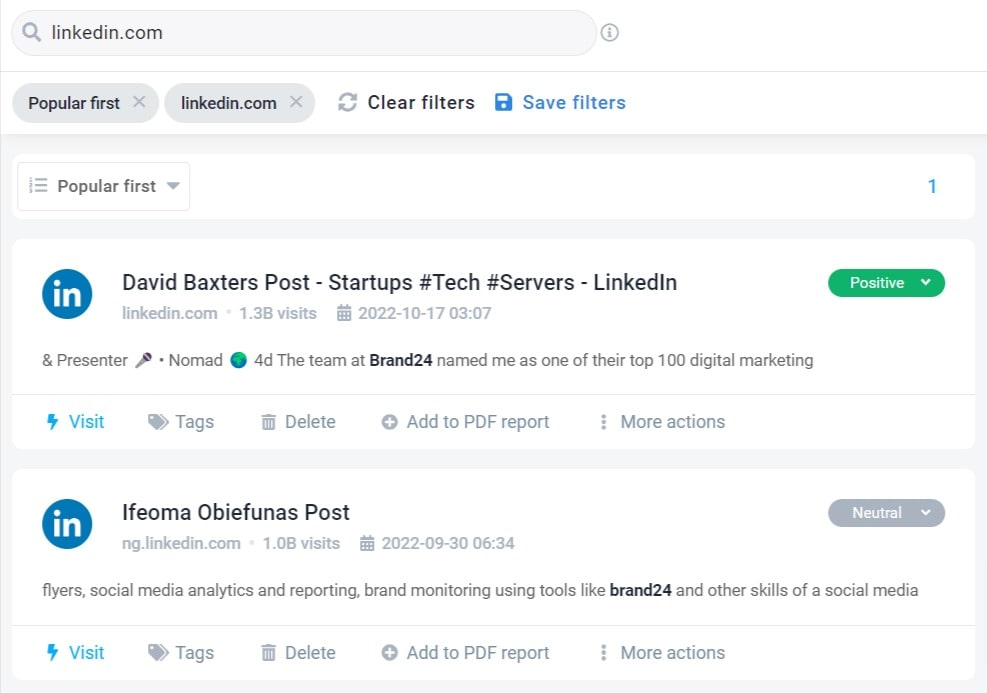The image size is (987, 693).
Task: Clear filters using the refresh icon
Action: coord(348,102)
